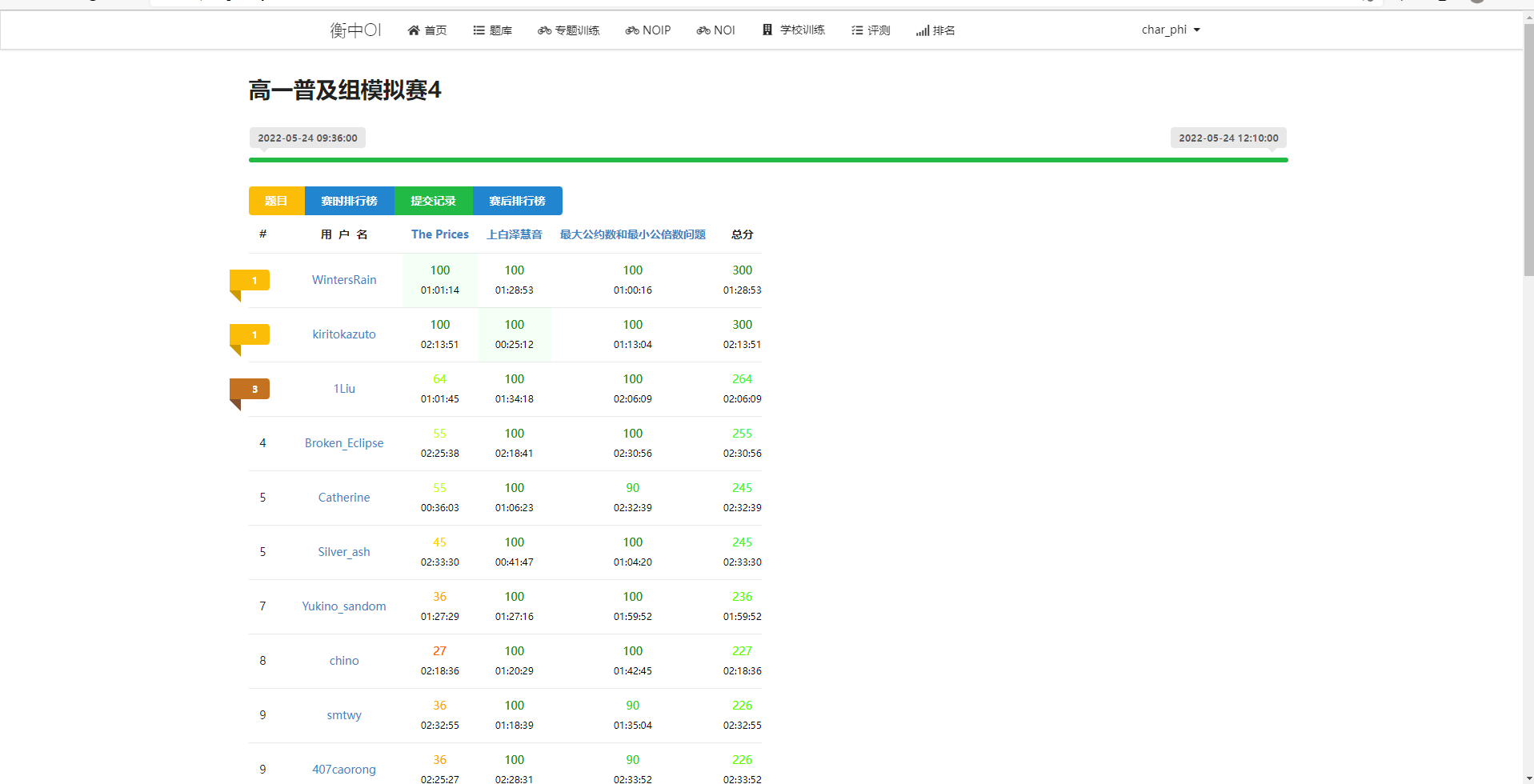Click the 衡中OI site logo

pyautogui.click(x=356, y=30)
